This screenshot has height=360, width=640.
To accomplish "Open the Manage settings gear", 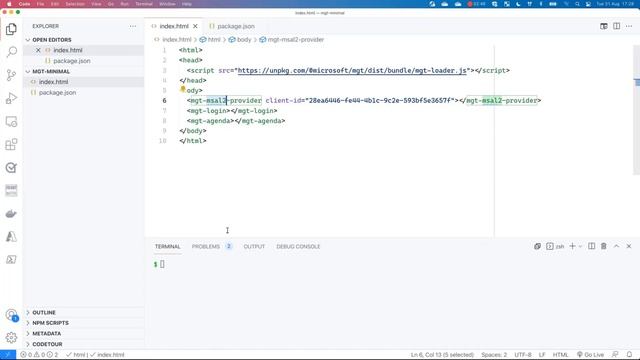I will pyautogui.click(x=11, y=338).
